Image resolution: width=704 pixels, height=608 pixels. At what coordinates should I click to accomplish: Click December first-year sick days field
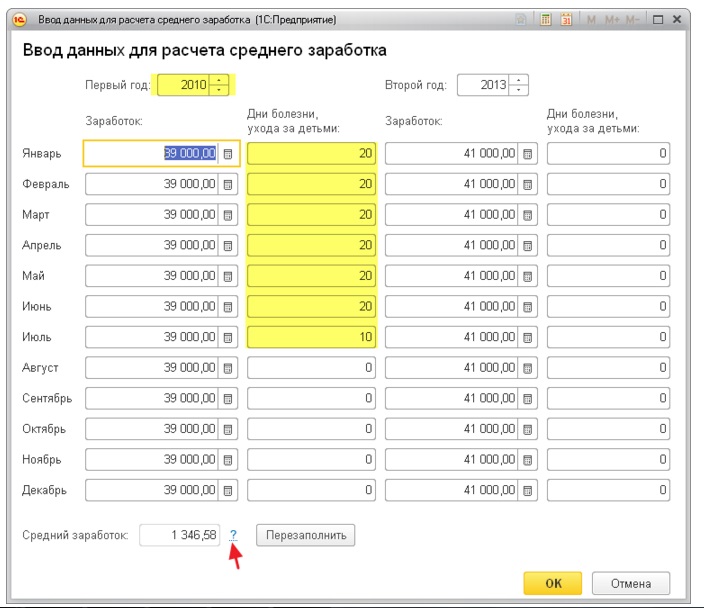pos(311,490)
